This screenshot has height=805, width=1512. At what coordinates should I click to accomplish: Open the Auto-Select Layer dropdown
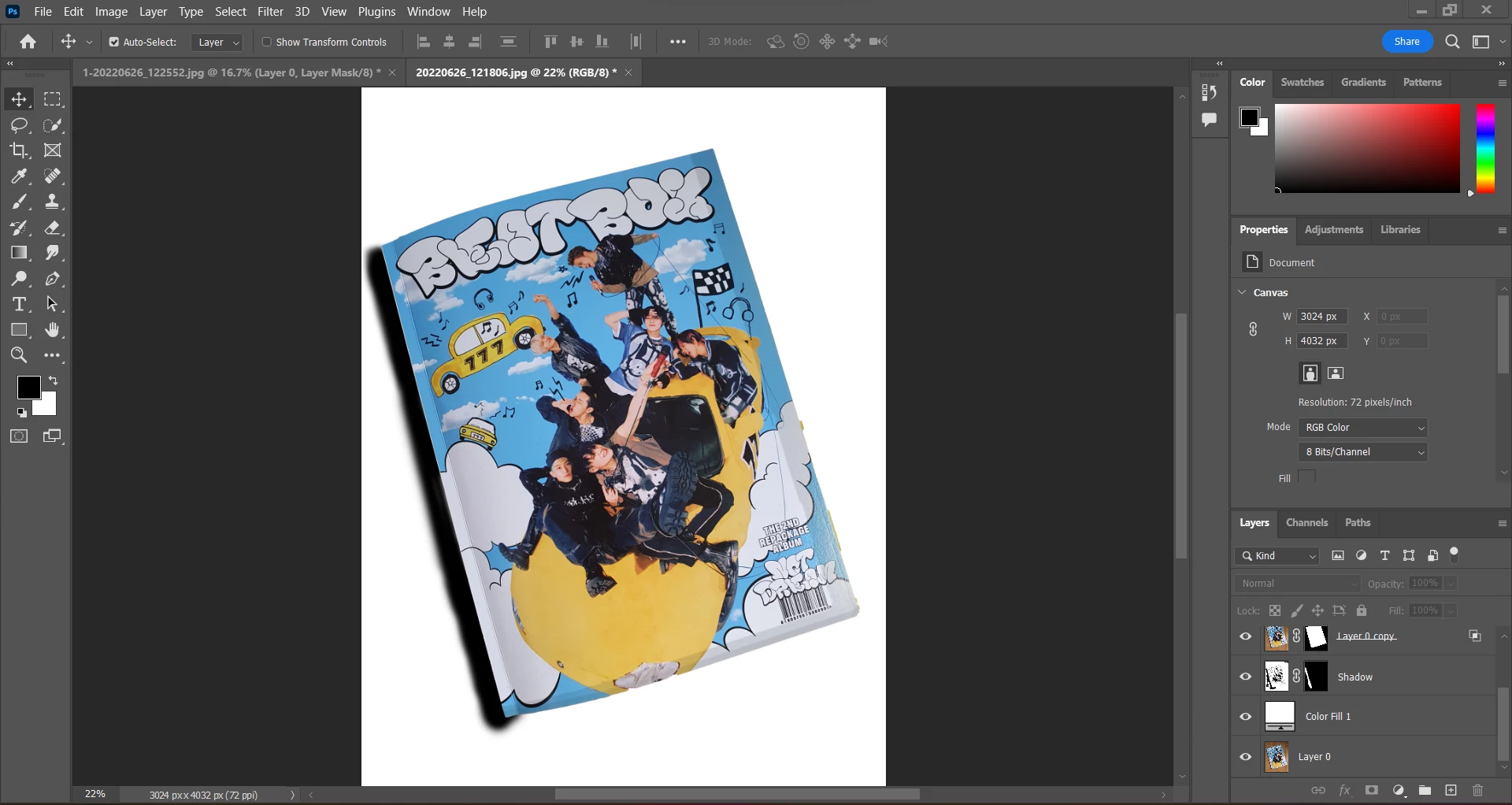[x=217, y=43]
